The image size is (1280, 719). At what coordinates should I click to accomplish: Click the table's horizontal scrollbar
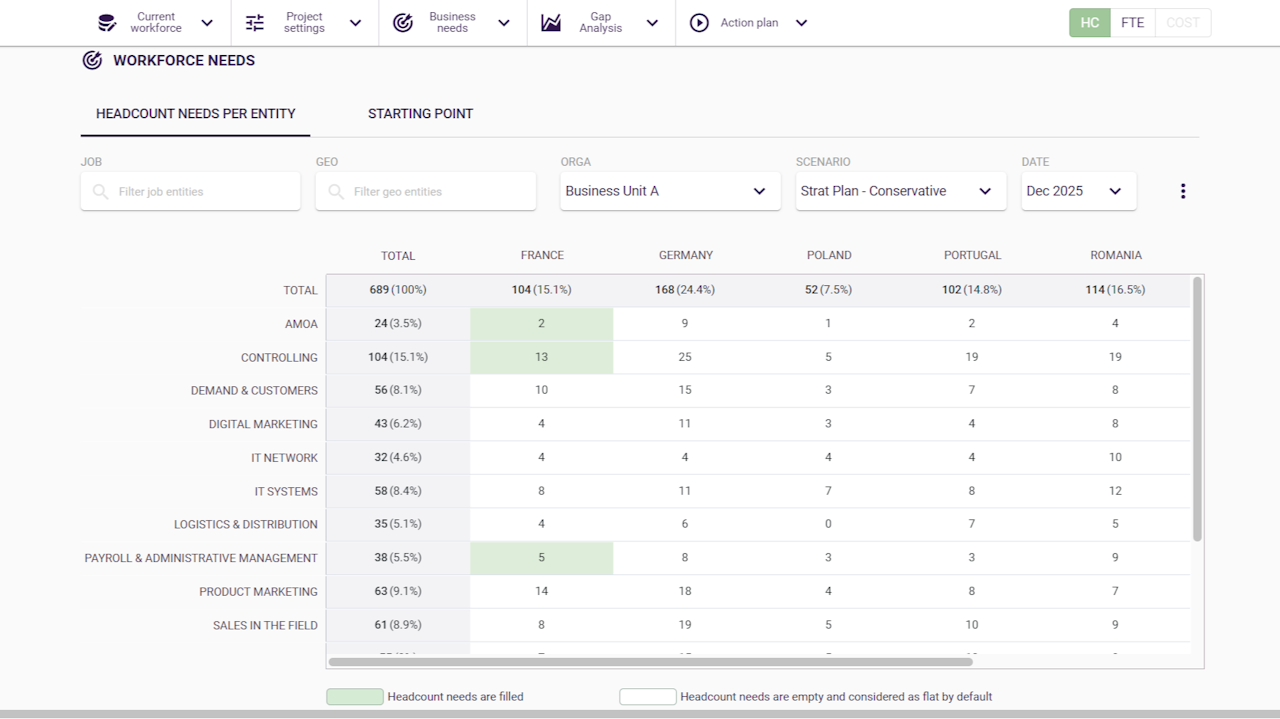[650, 662]
